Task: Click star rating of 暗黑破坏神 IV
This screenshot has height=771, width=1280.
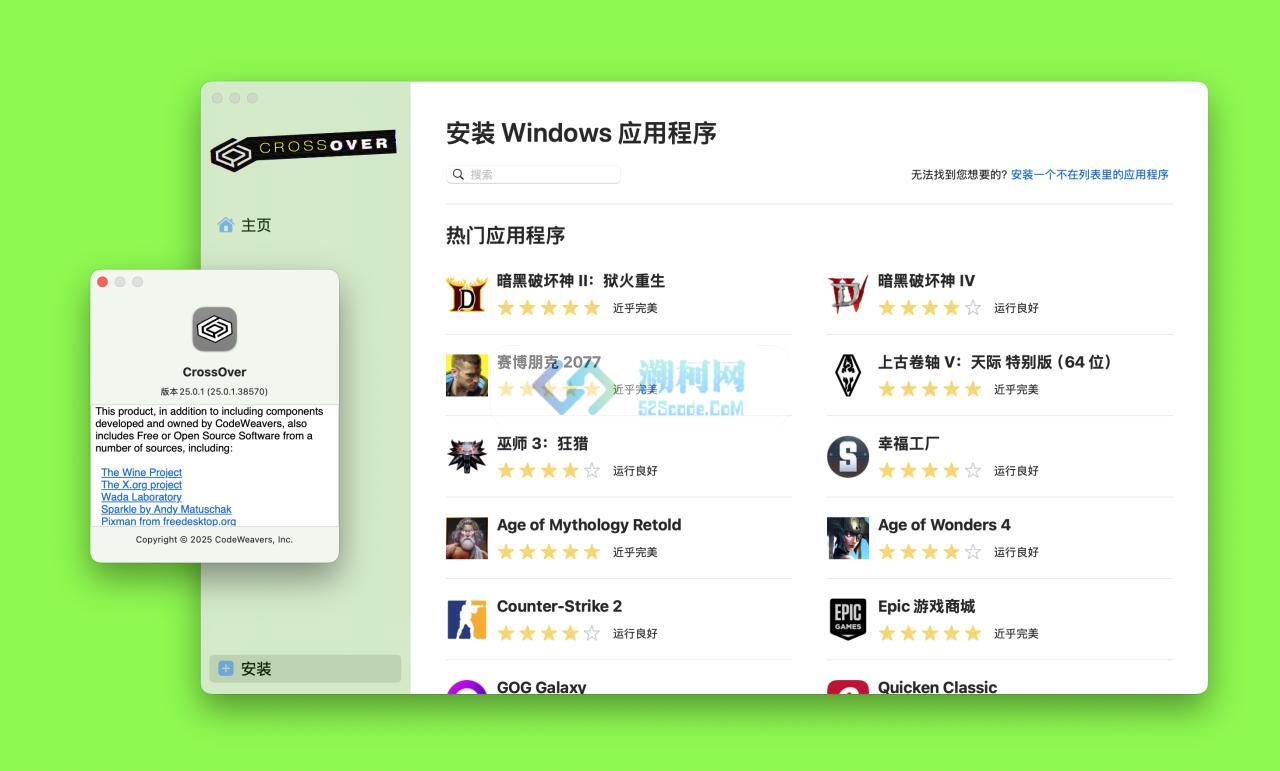Action: [929, 308]
